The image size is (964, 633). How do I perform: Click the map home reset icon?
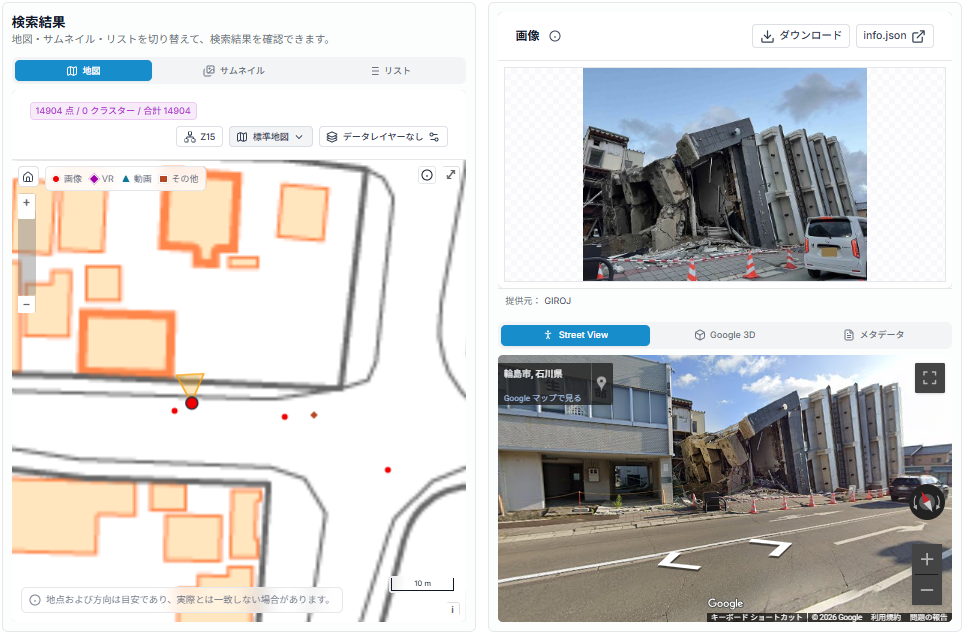28,178
